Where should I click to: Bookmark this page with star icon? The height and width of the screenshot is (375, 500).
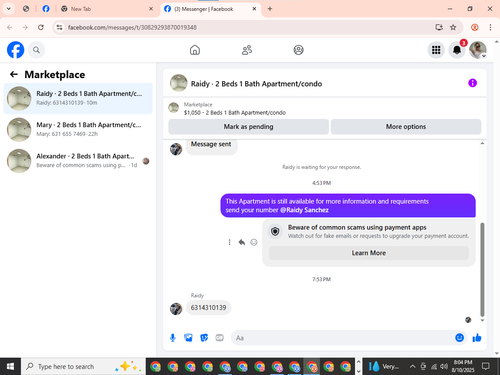(453, 27)
